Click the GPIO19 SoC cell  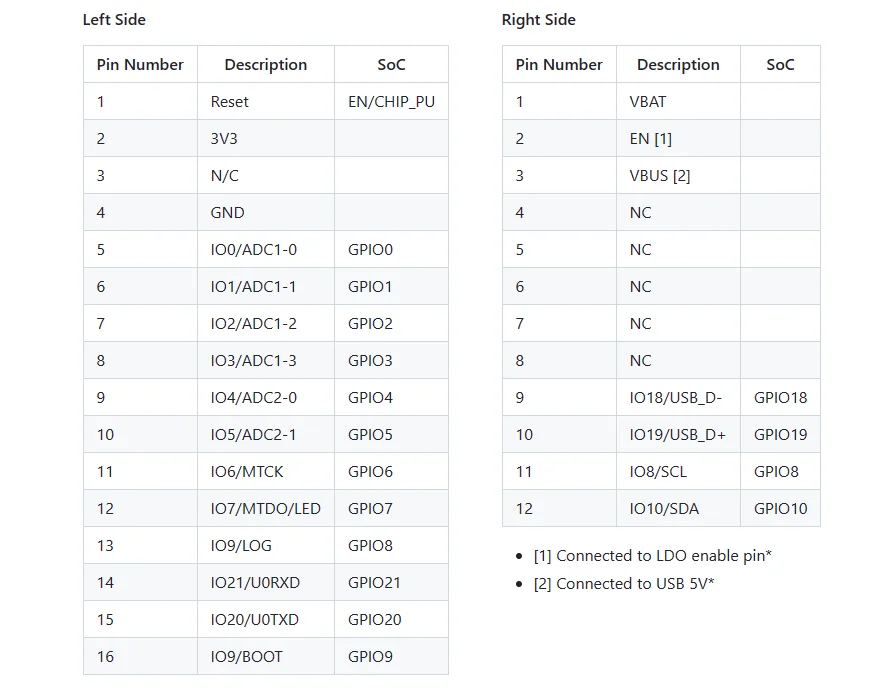click(780, 435)
